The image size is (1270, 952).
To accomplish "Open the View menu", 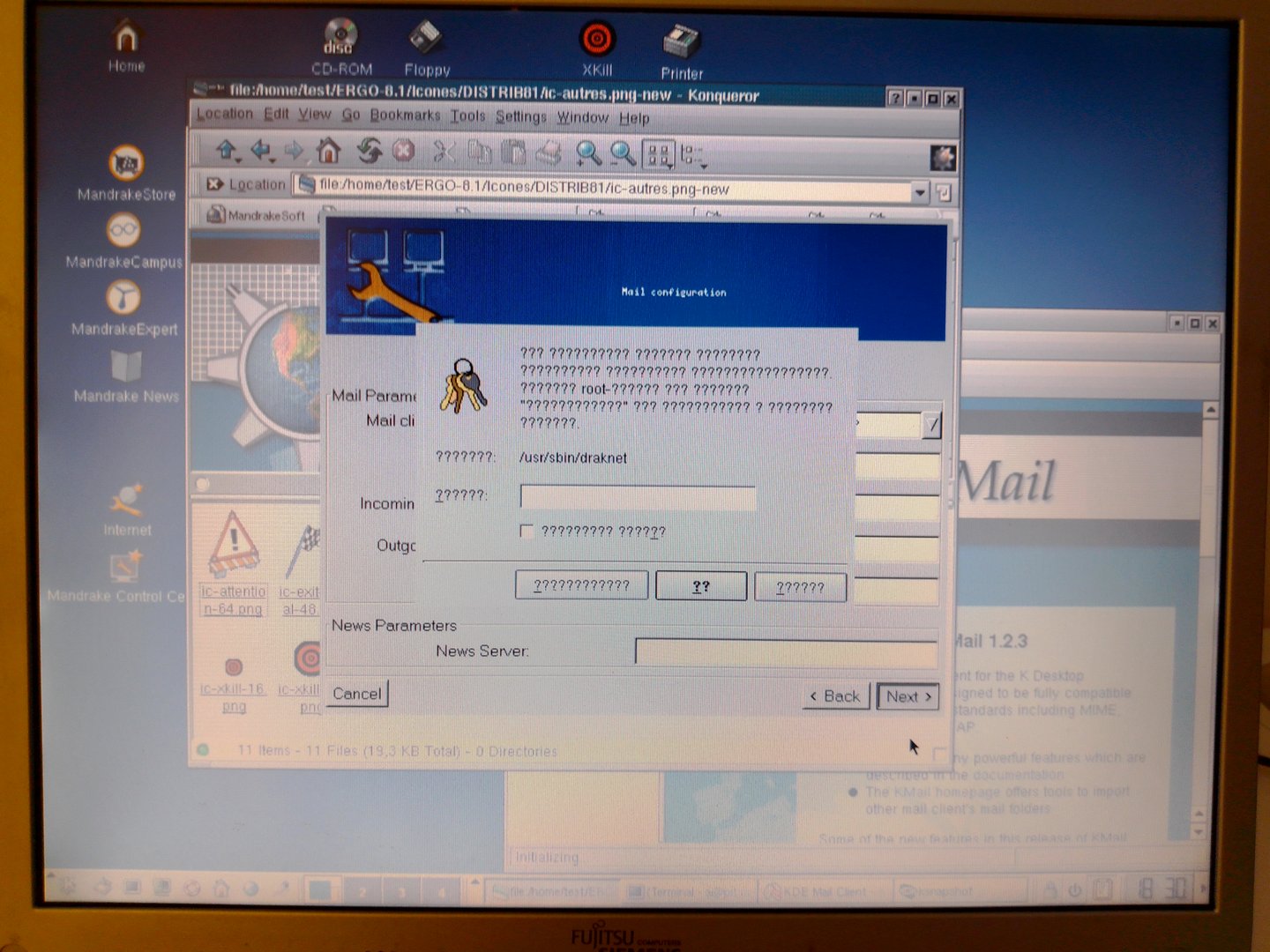I will point(314,115).
